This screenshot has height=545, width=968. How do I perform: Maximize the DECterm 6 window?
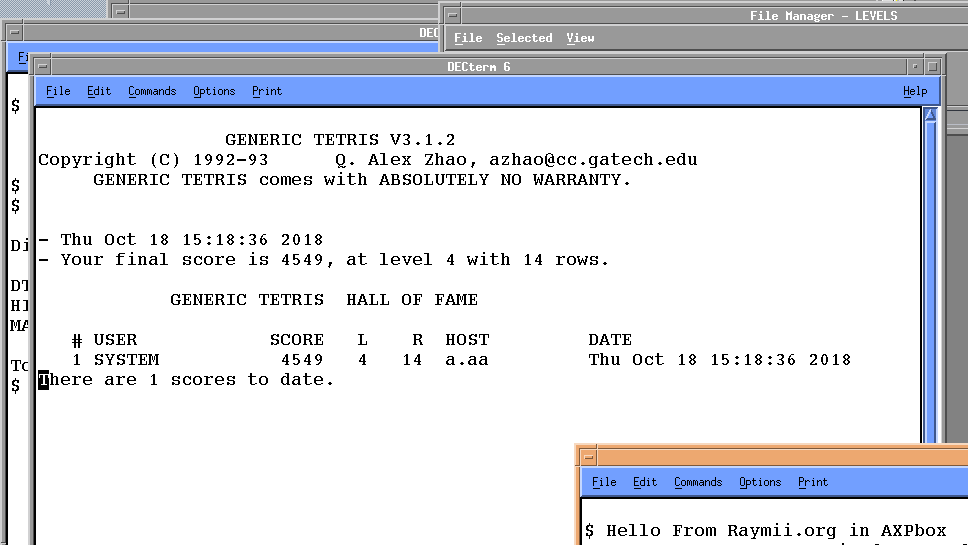(x=933, y=67)
